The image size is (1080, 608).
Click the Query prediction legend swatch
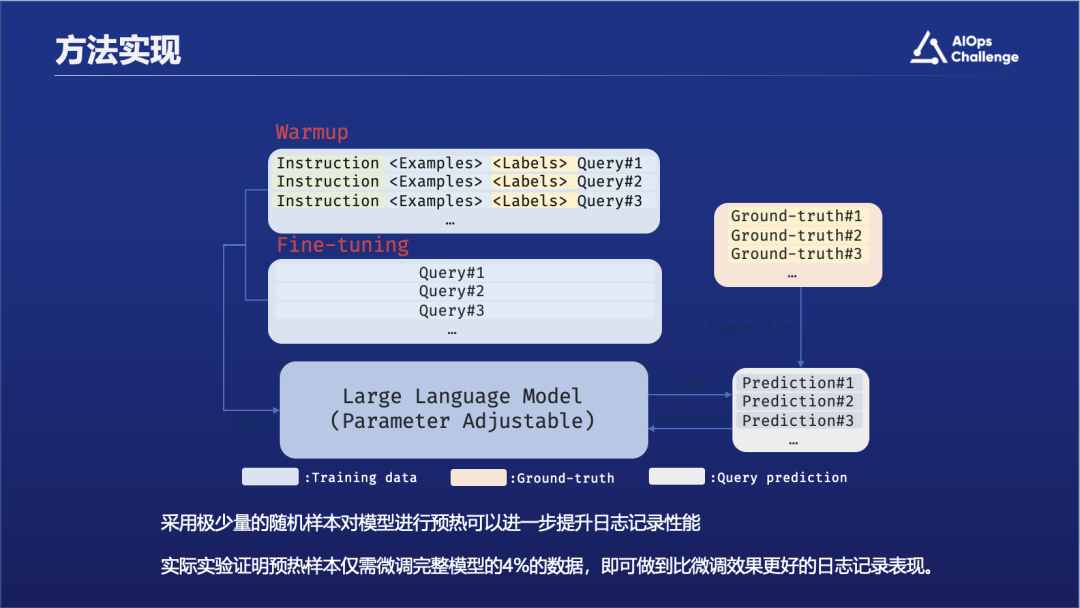click(676, 477)
